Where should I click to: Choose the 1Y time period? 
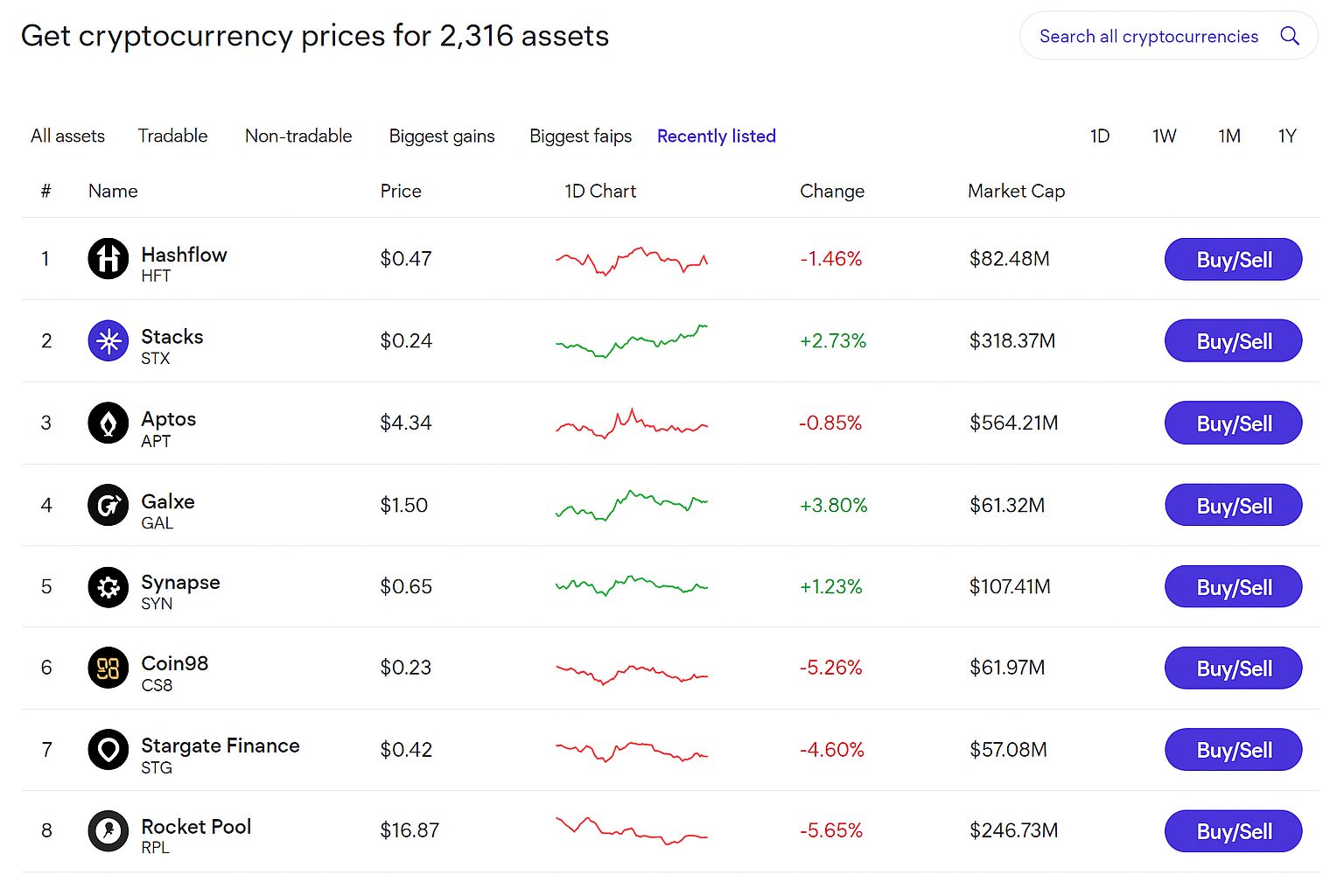pos(1286,136)
